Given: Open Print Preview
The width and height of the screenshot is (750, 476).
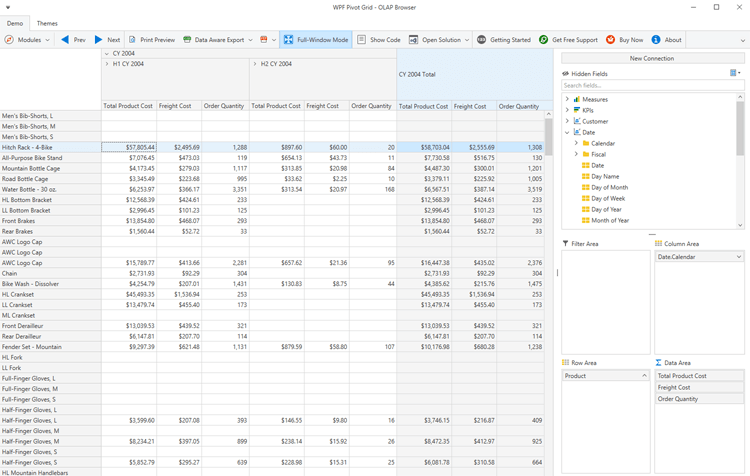Looking at the screenshot, I should tap(152, 40).
